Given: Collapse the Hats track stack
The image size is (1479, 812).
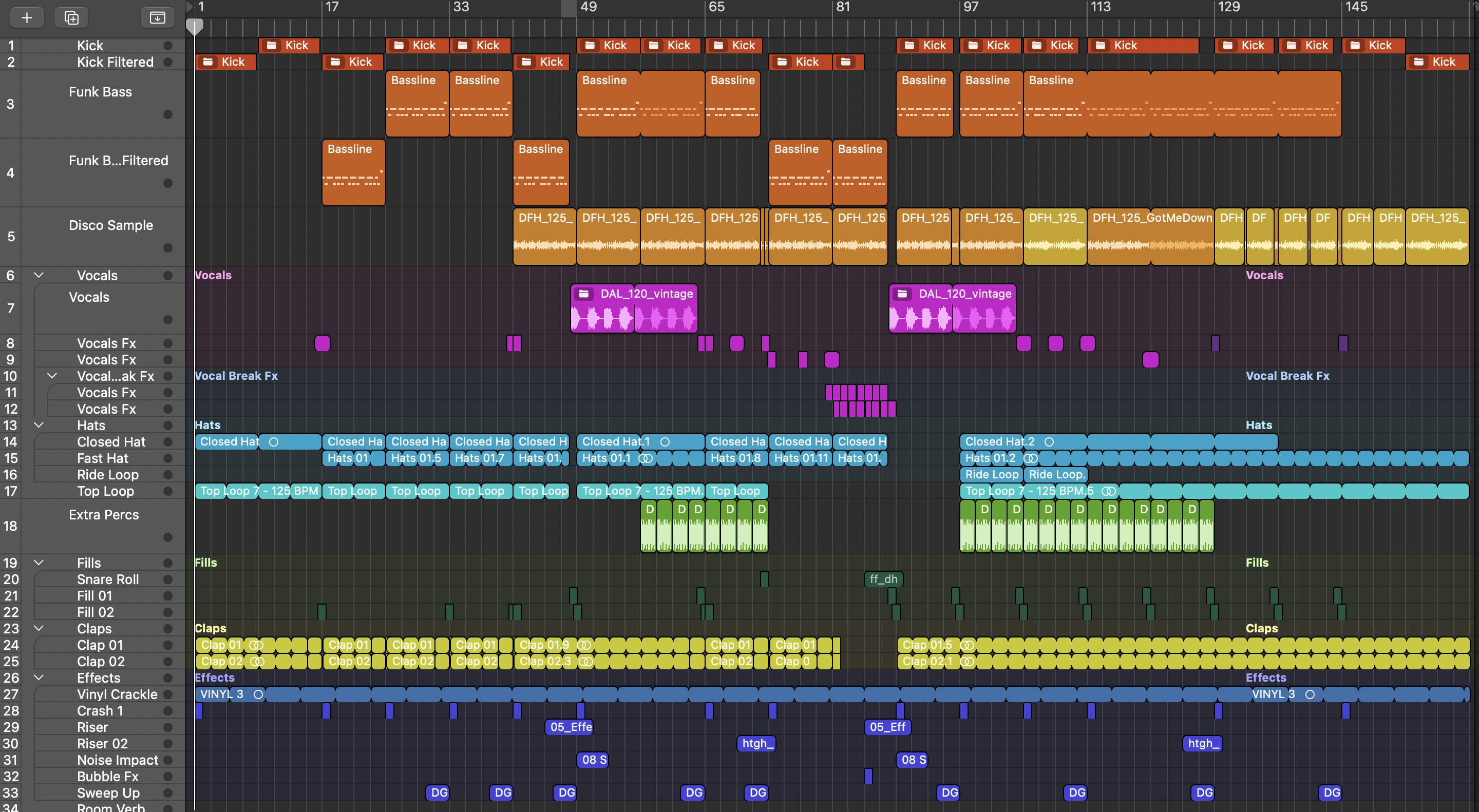Looking at the screenshot, I should pyautogui.click(x=39, y=425).
